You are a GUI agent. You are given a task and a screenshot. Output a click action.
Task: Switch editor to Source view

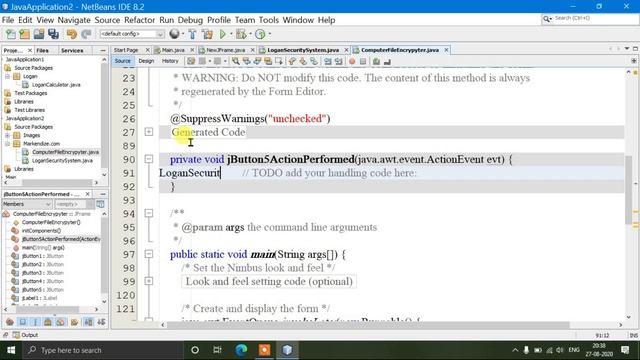pyautogui.click(x=122, y=61)
